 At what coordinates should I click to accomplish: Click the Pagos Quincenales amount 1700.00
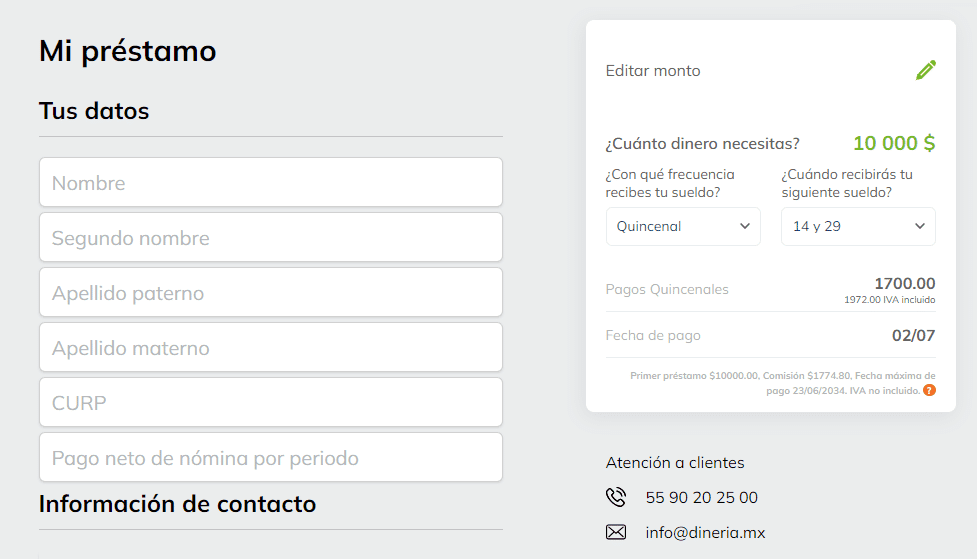[904, 283]
